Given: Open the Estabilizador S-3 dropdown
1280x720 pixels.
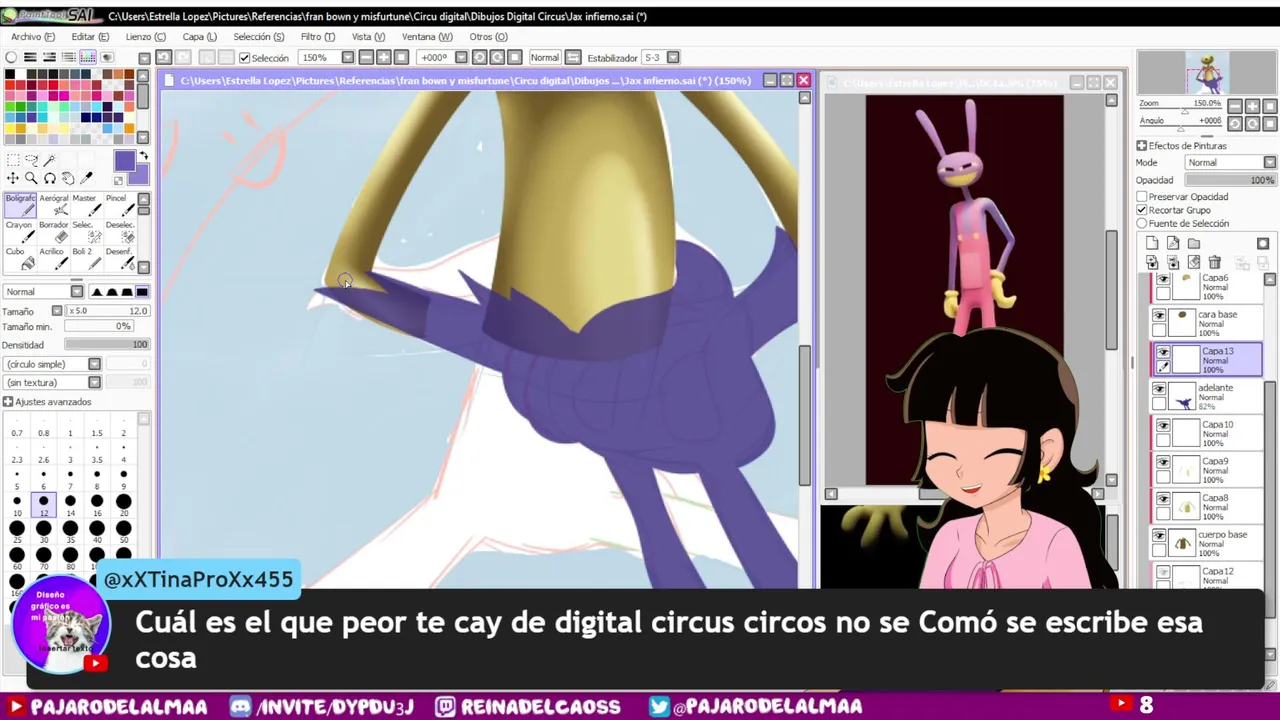Looking at the screenshot, I should (673, 58).
